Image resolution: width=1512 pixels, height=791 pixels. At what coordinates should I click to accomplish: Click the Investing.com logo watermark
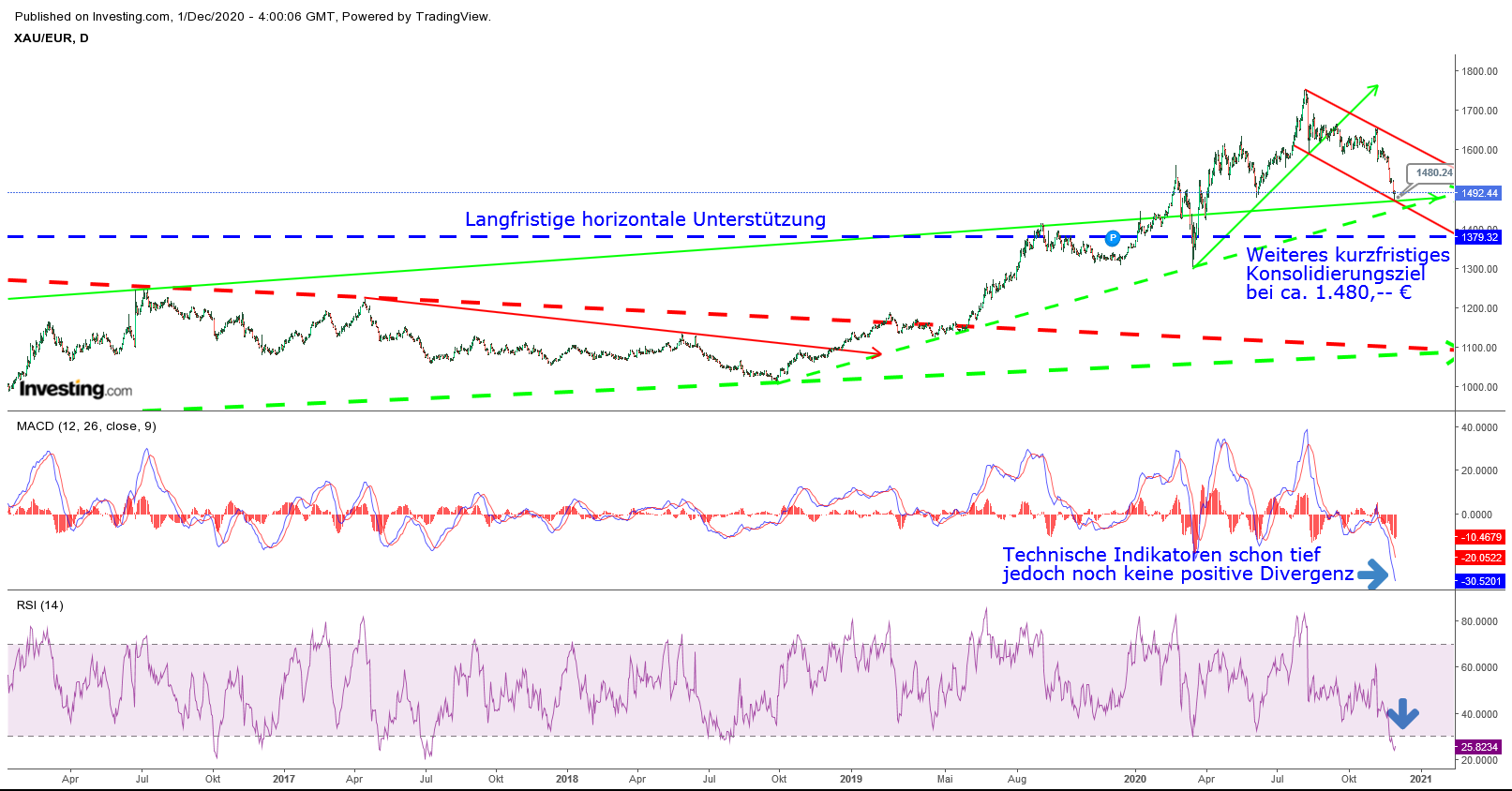76,389
